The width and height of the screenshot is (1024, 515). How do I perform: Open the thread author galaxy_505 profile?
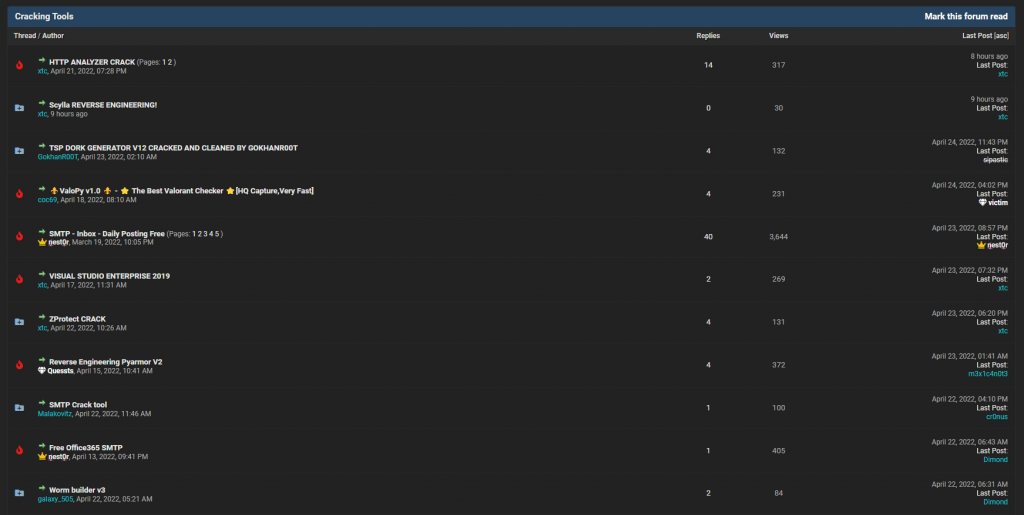point(55,499)
